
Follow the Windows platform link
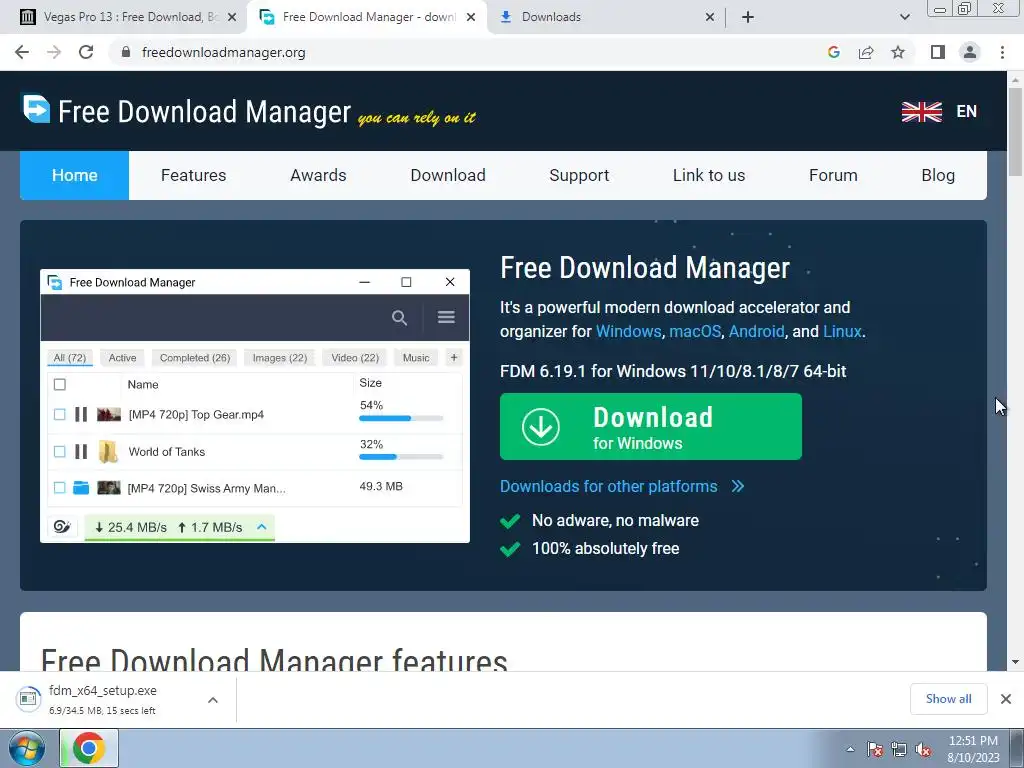[628, 331]
